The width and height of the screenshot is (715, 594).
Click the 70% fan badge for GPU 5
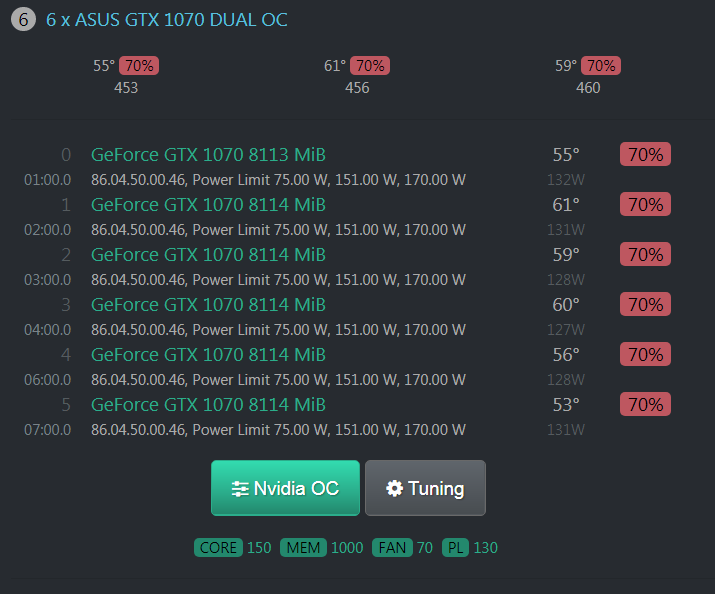tap(645, 404)
